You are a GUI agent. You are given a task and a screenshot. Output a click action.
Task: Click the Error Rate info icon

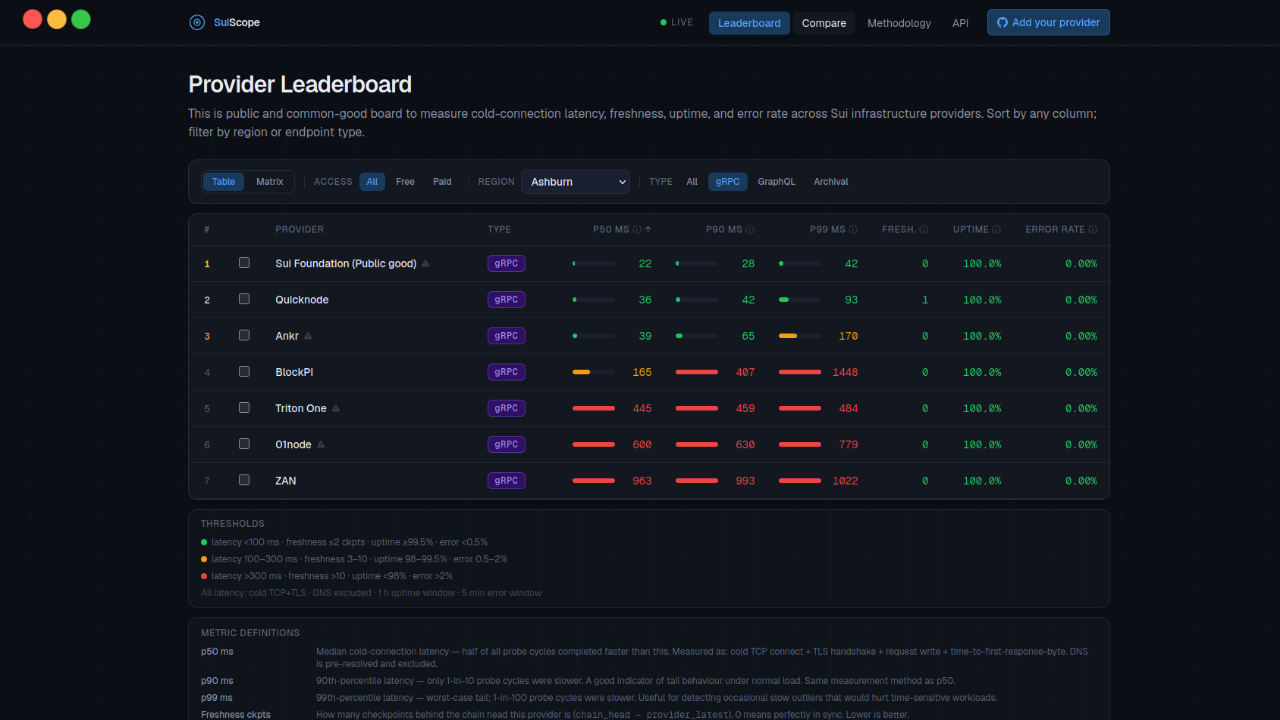click(1093, 229)
